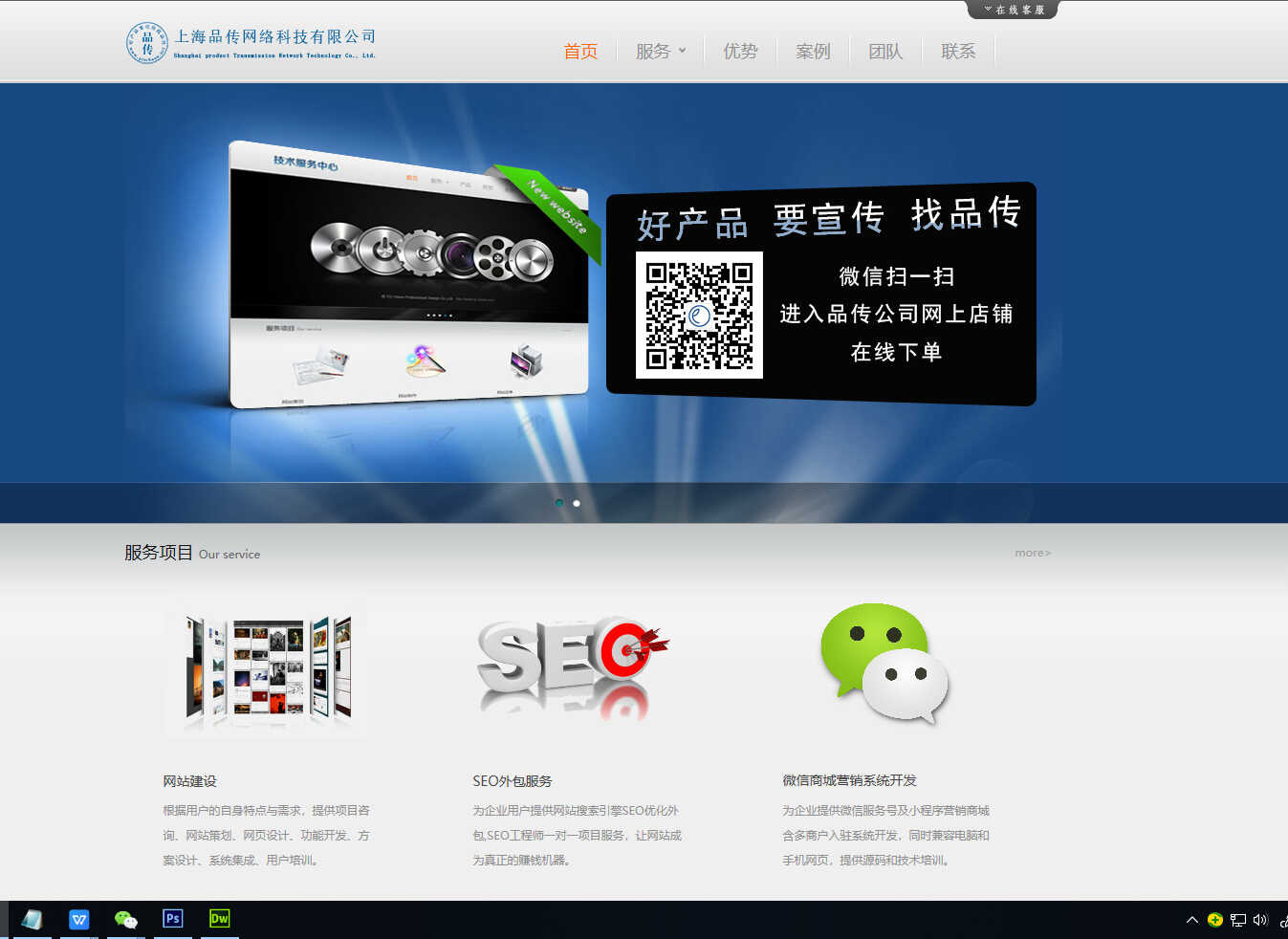Screen dimensions: 1288x939
Task: Open File Explorer from the taskbar
Action: [32, 918]
